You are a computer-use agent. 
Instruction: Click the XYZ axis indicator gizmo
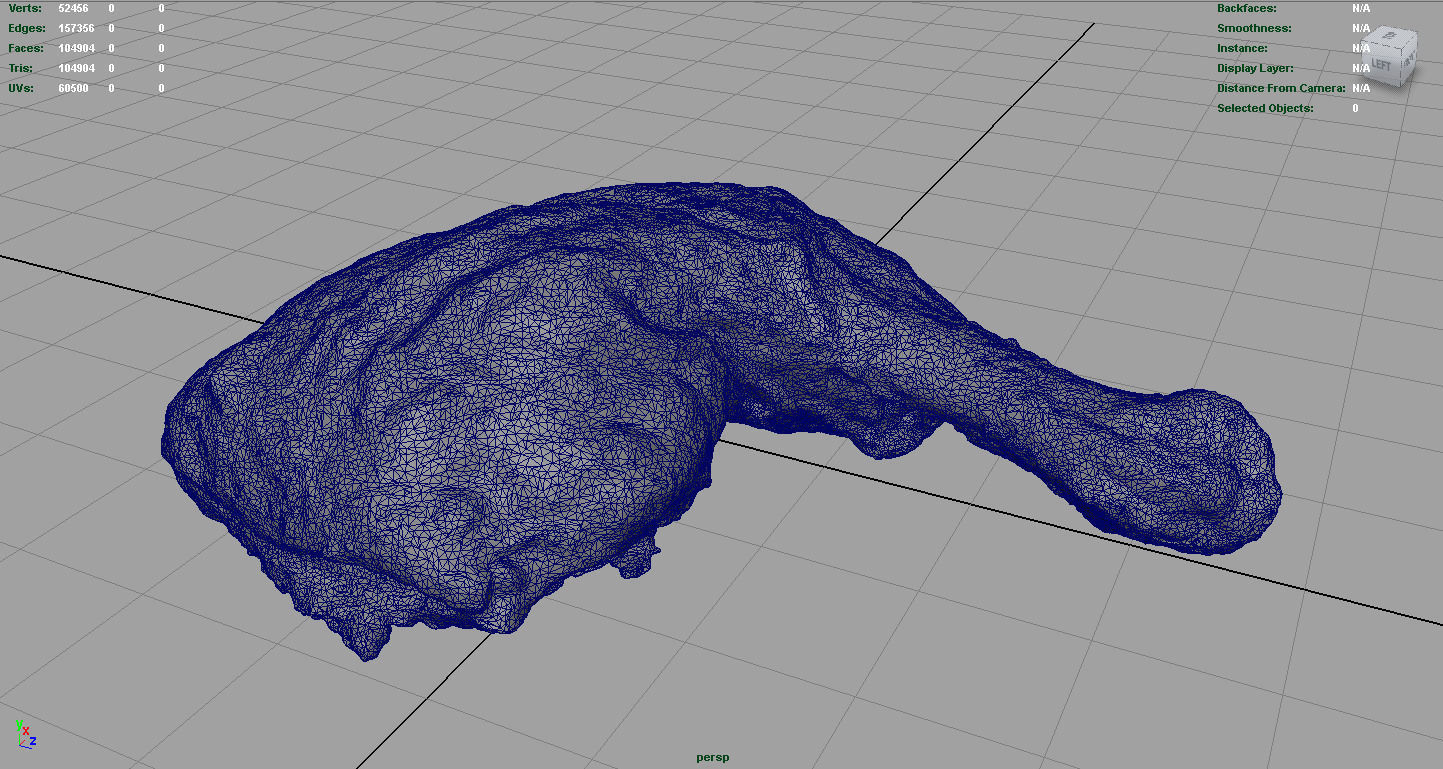tap(24, 734)
